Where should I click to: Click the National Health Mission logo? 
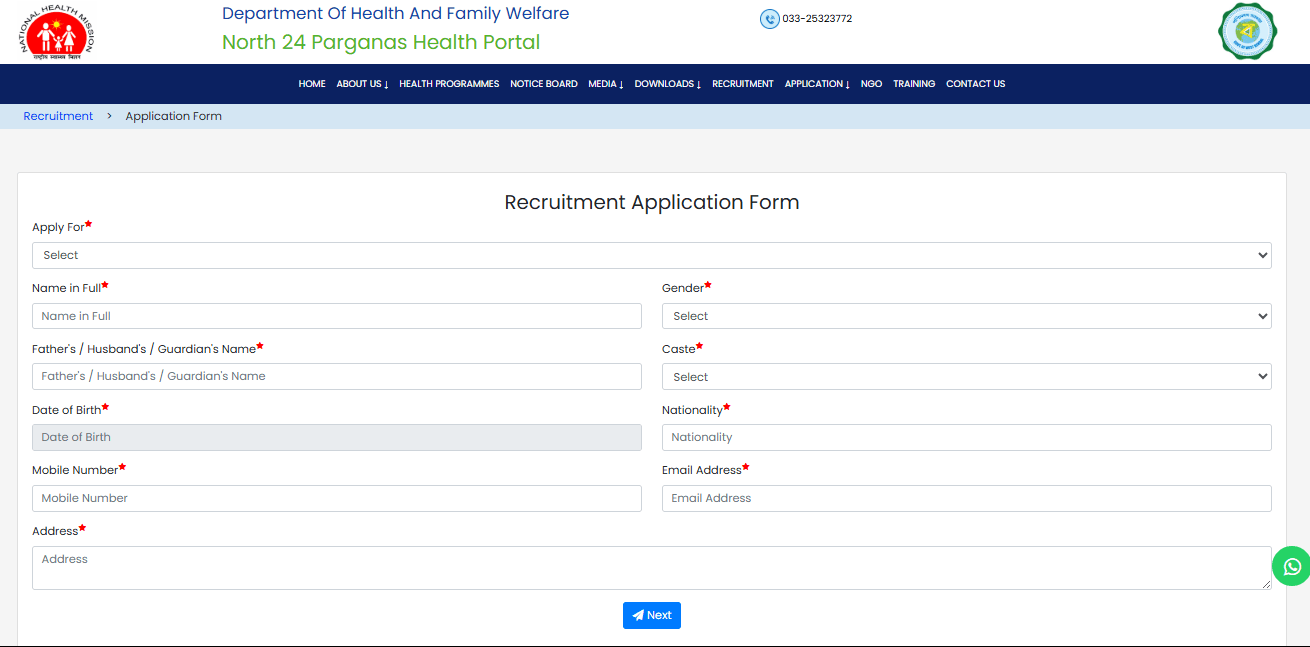pyautogui.click(x=57, y=33)
